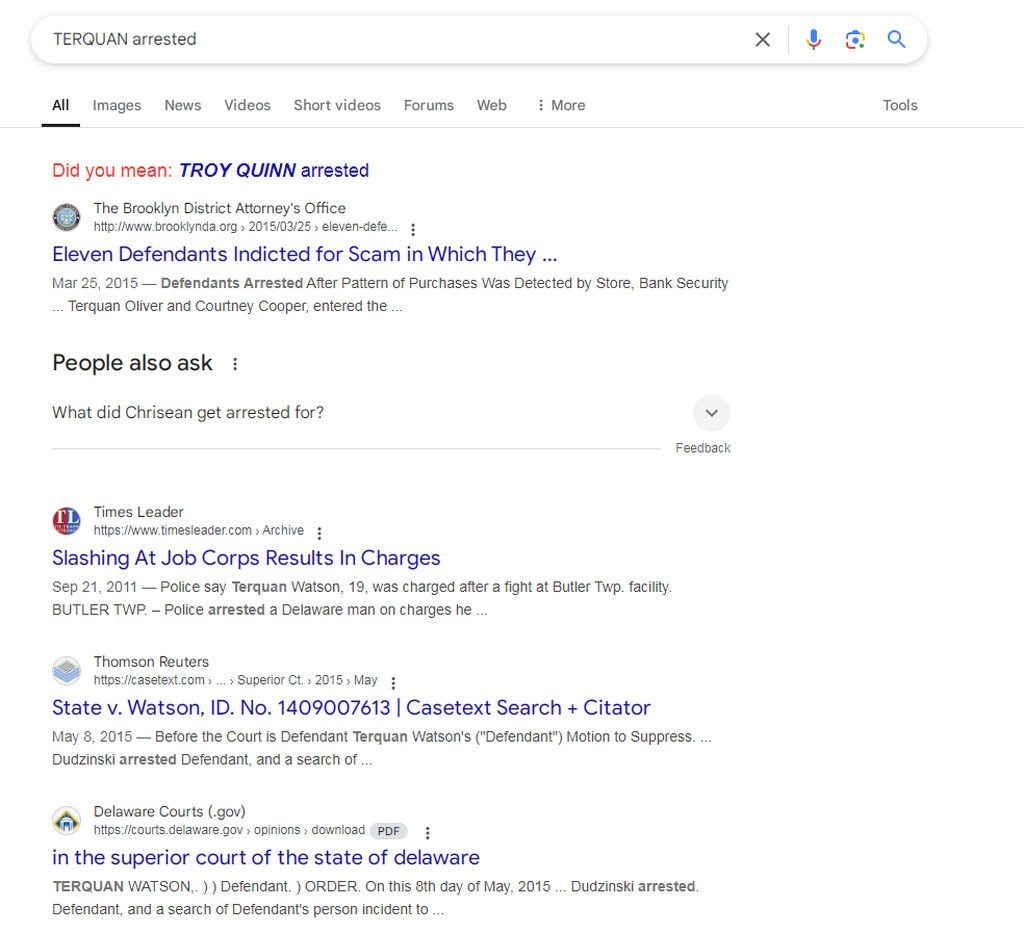The width and height of the screenshot is (1024, 933).
Task: Open options menu for Times Leader result
Action: click(x=319, y=533)
